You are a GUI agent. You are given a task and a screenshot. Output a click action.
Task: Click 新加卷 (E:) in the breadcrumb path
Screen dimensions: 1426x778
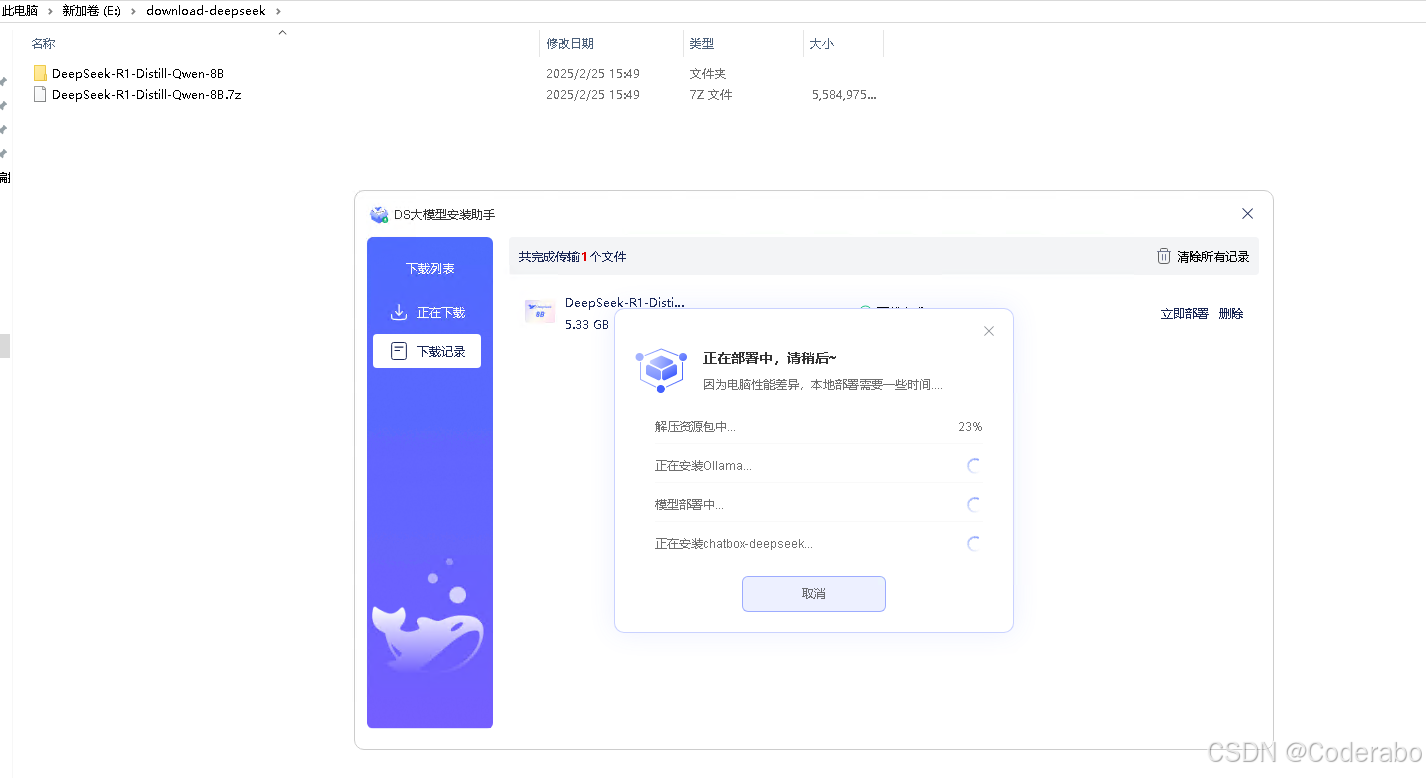(91, 11)
